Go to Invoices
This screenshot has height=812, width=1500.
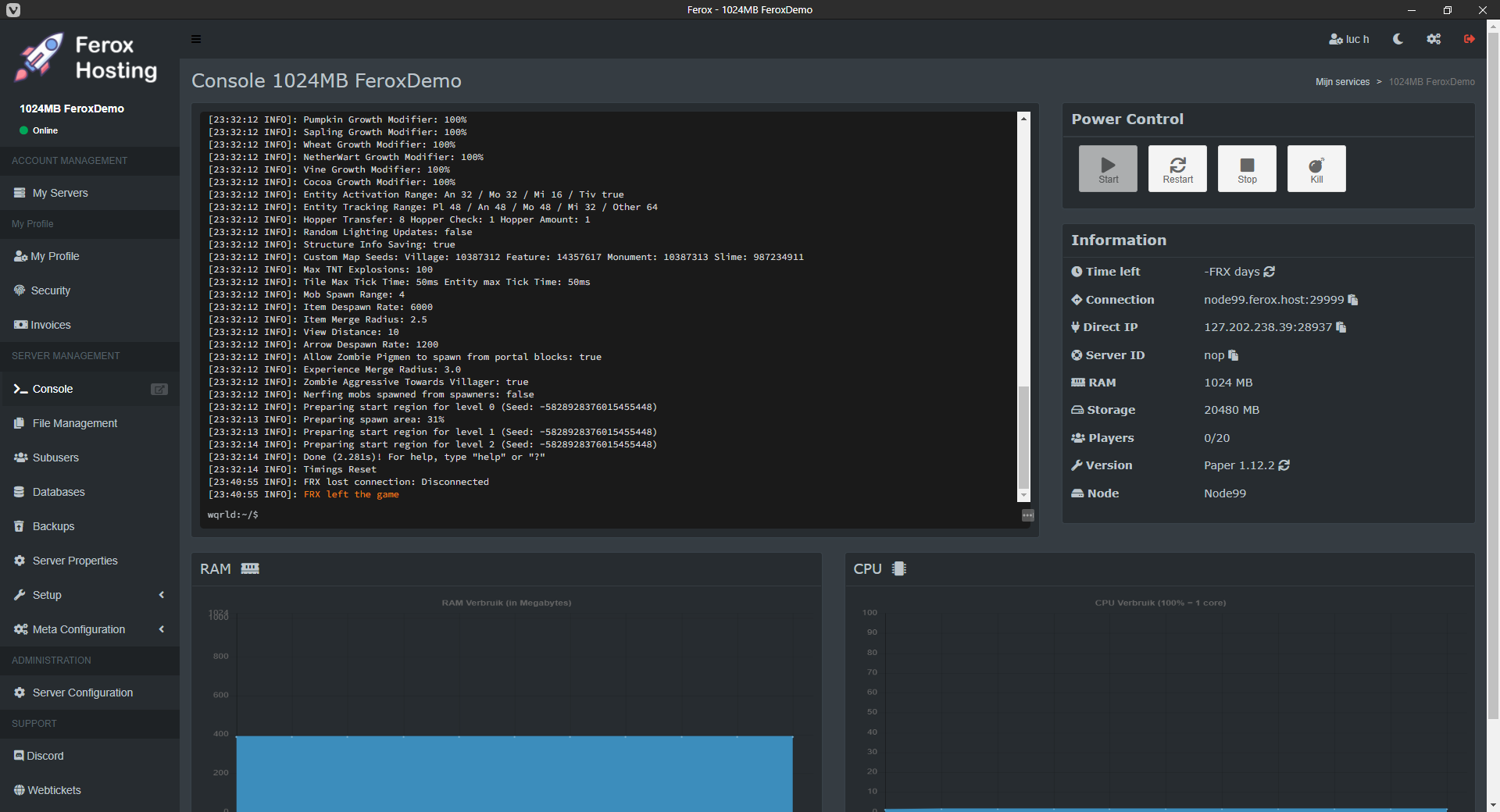pyautogui.click(x=90, y=325)
